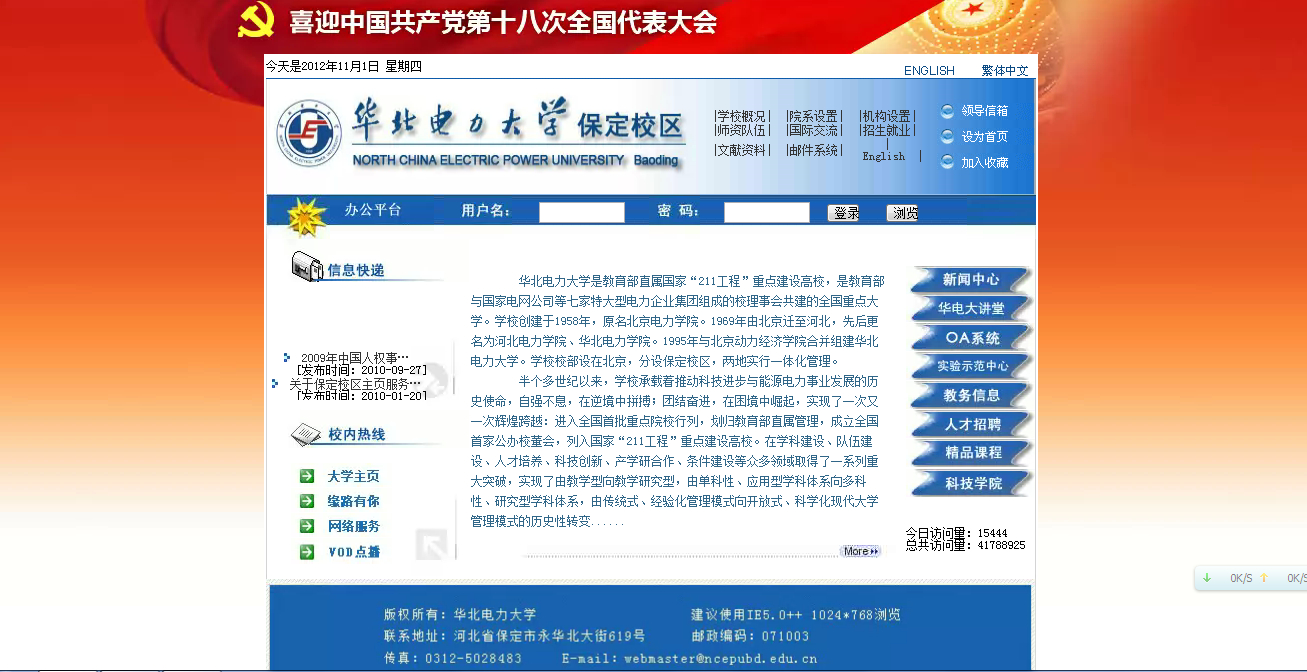Open 师资队伍 menu item
This screenshot has width=1307, height=672.
coord(741,130)
